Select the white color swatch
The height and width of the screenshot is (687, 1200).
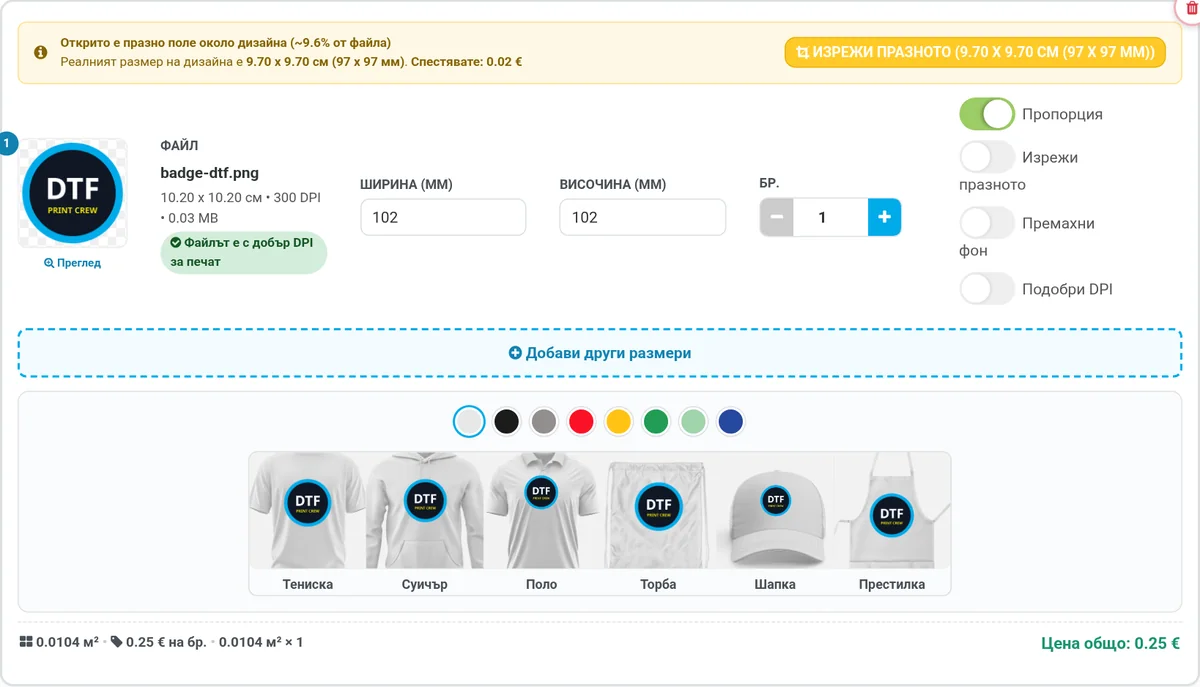pyautogui.click(x=469, y=421)
